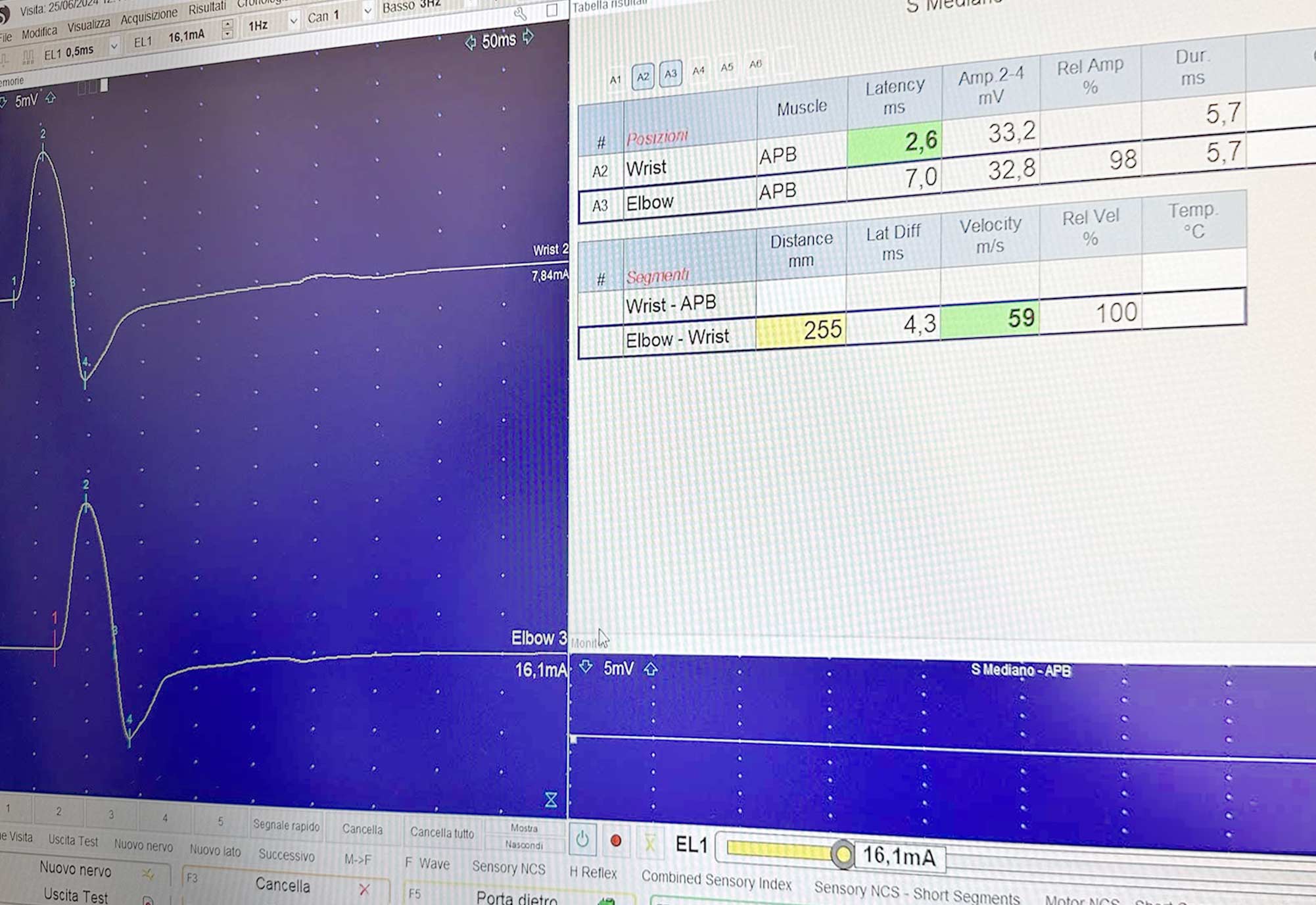Increase monitor gain with up arrow at 5mV
Viewport: 1316px width, 905px height.
(x=651, y=670)
